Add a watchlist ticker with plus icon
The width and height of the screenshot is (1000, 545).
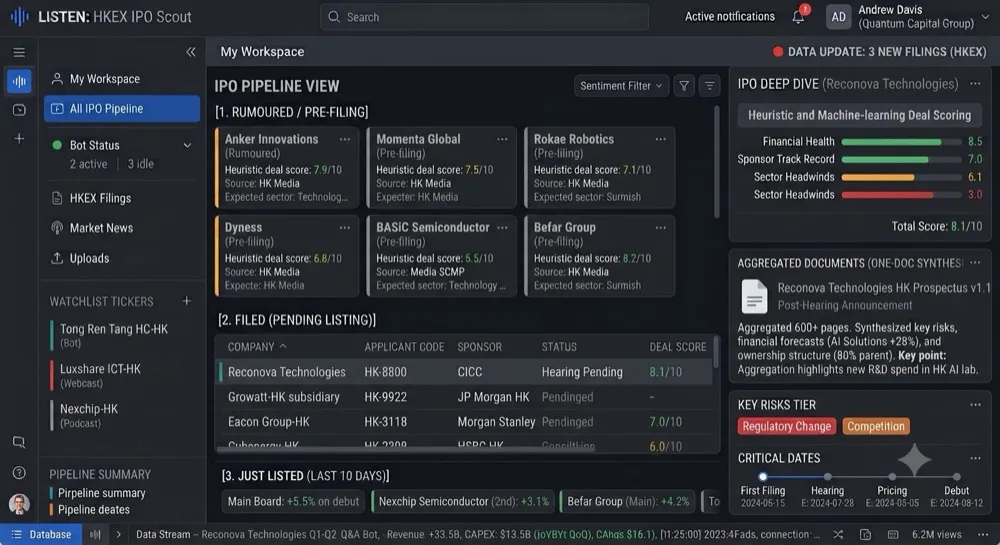click(187, 301)
